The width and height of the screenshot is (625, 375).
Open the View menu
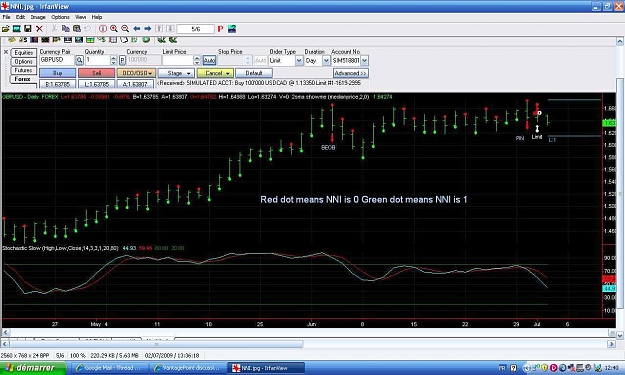tap(81, 17)
